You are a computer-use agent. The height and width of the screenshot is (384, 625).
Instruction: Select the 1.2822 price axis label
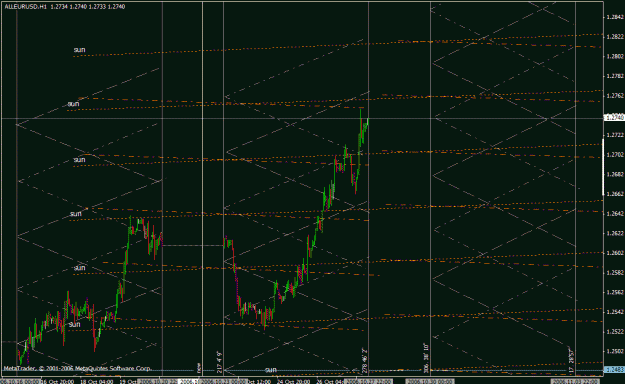tap(614, 37)
